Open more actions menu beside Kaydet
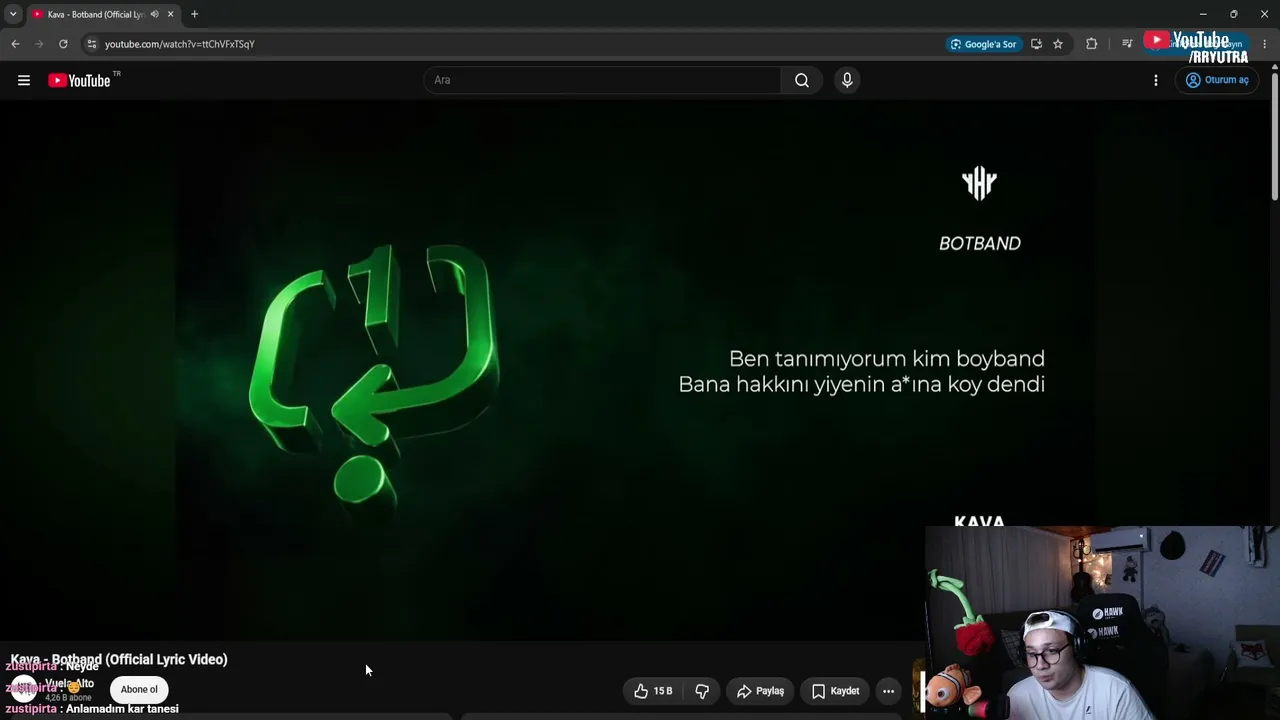The image size is (1280, 720). click(x=888, y=691)
